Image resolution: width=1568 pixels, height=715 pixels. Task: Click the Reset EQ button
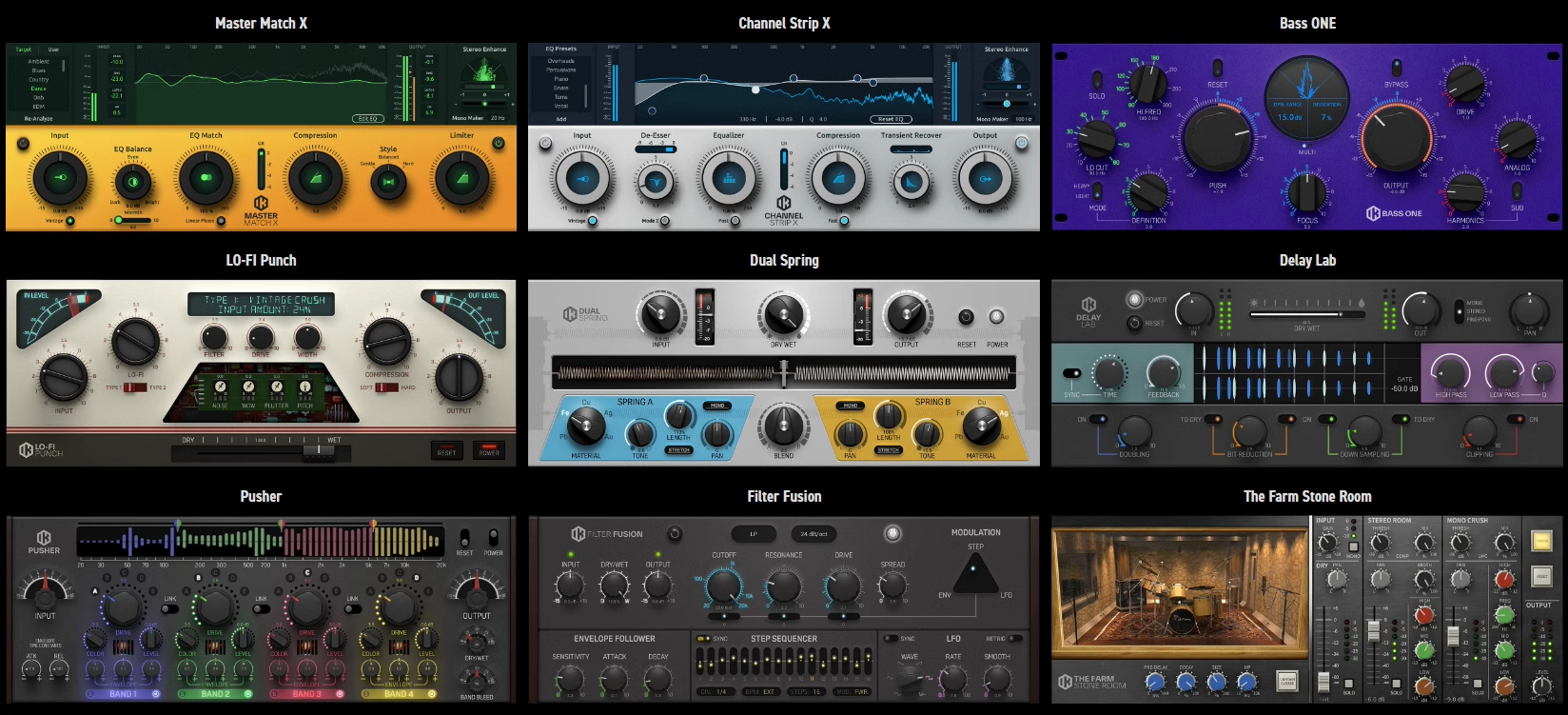tap(891, 119)
